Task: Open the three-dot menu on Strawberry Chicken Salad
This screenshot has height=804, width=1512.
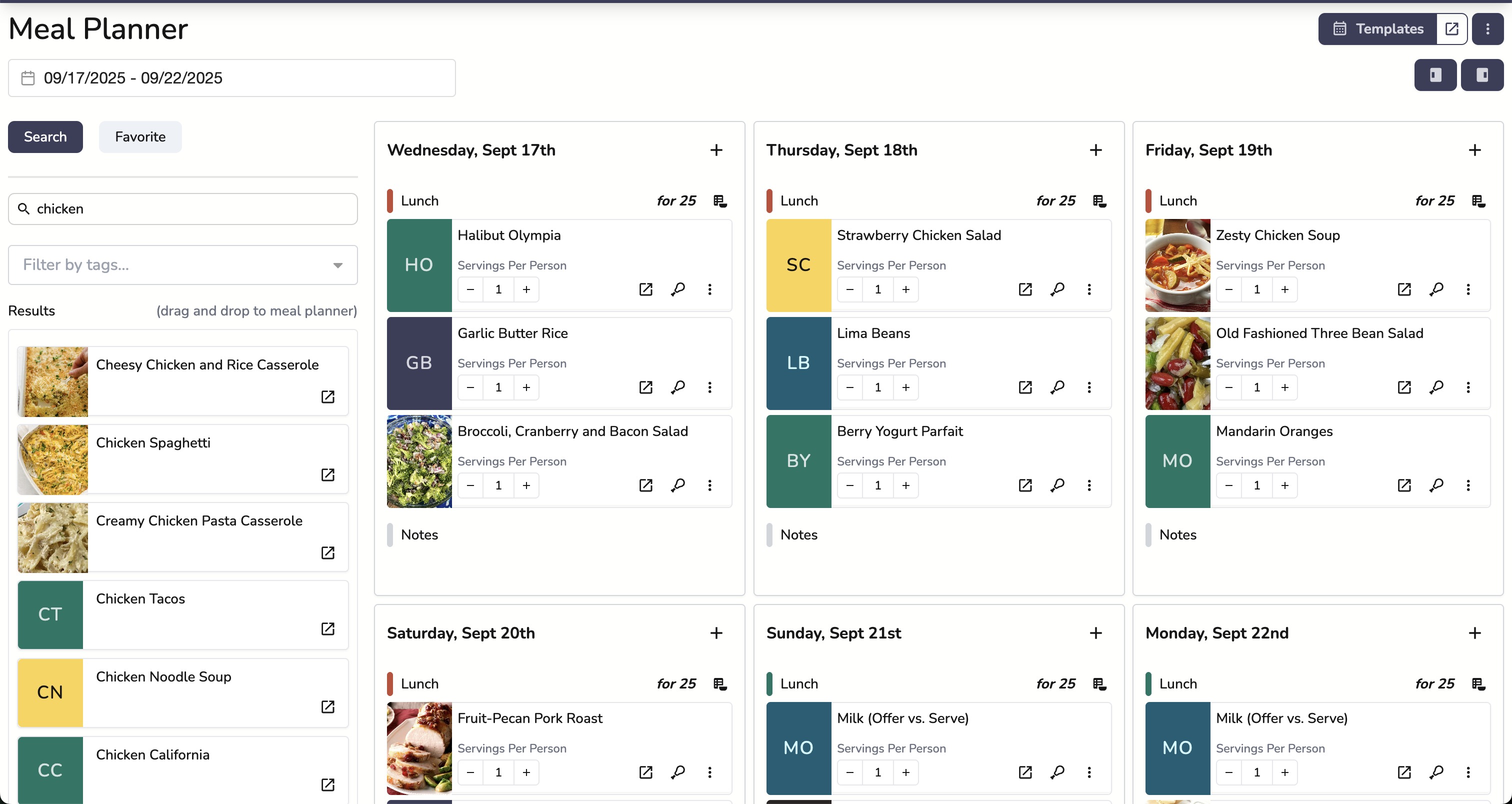Action: (x=1089, y=289)
